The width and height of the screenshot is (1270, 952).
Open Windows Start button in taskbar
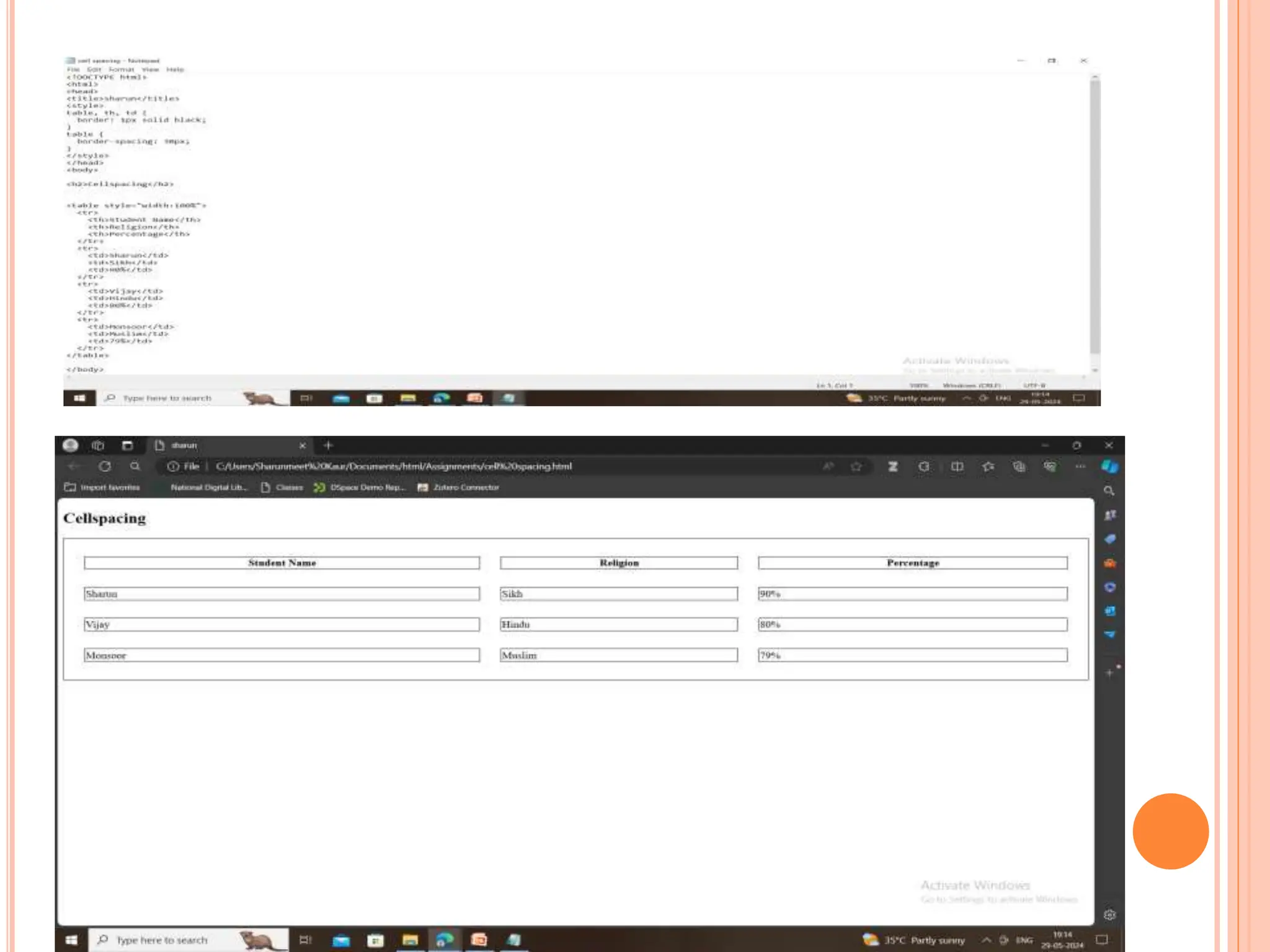[71, 940]
